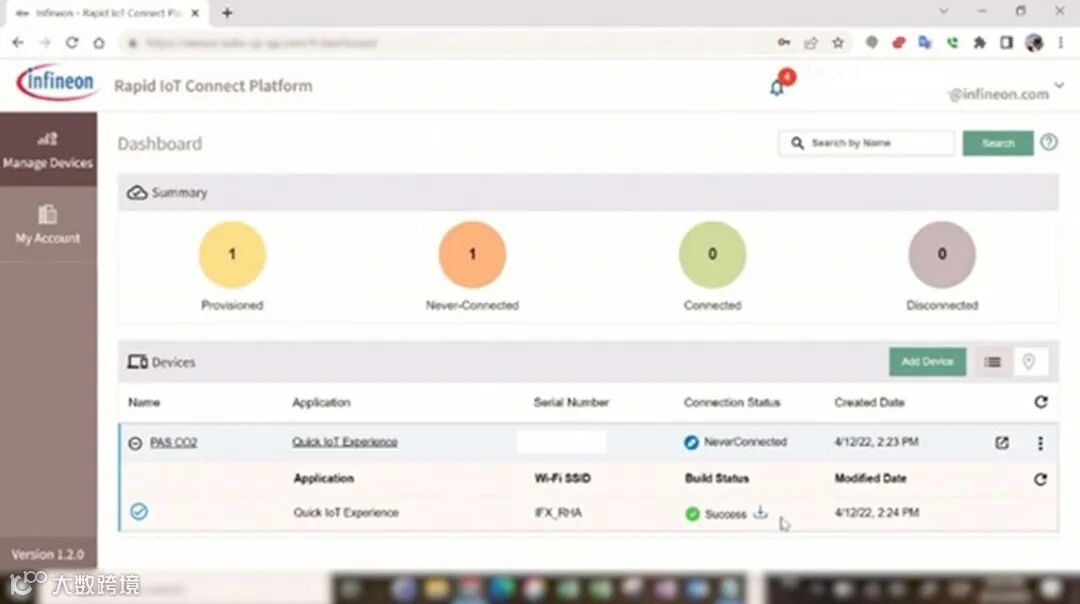
Task: Open My Account in sidebar
Action: pos(48,225)
